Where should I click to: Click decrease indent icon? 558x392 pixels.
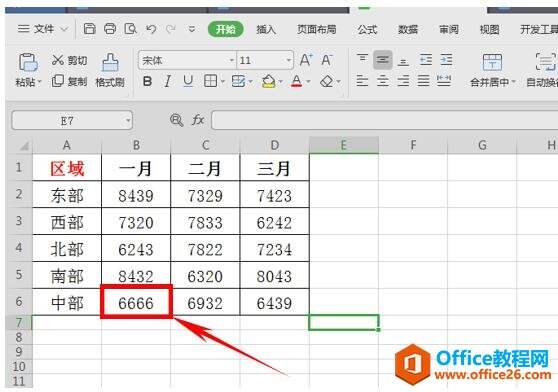(426, 60)
